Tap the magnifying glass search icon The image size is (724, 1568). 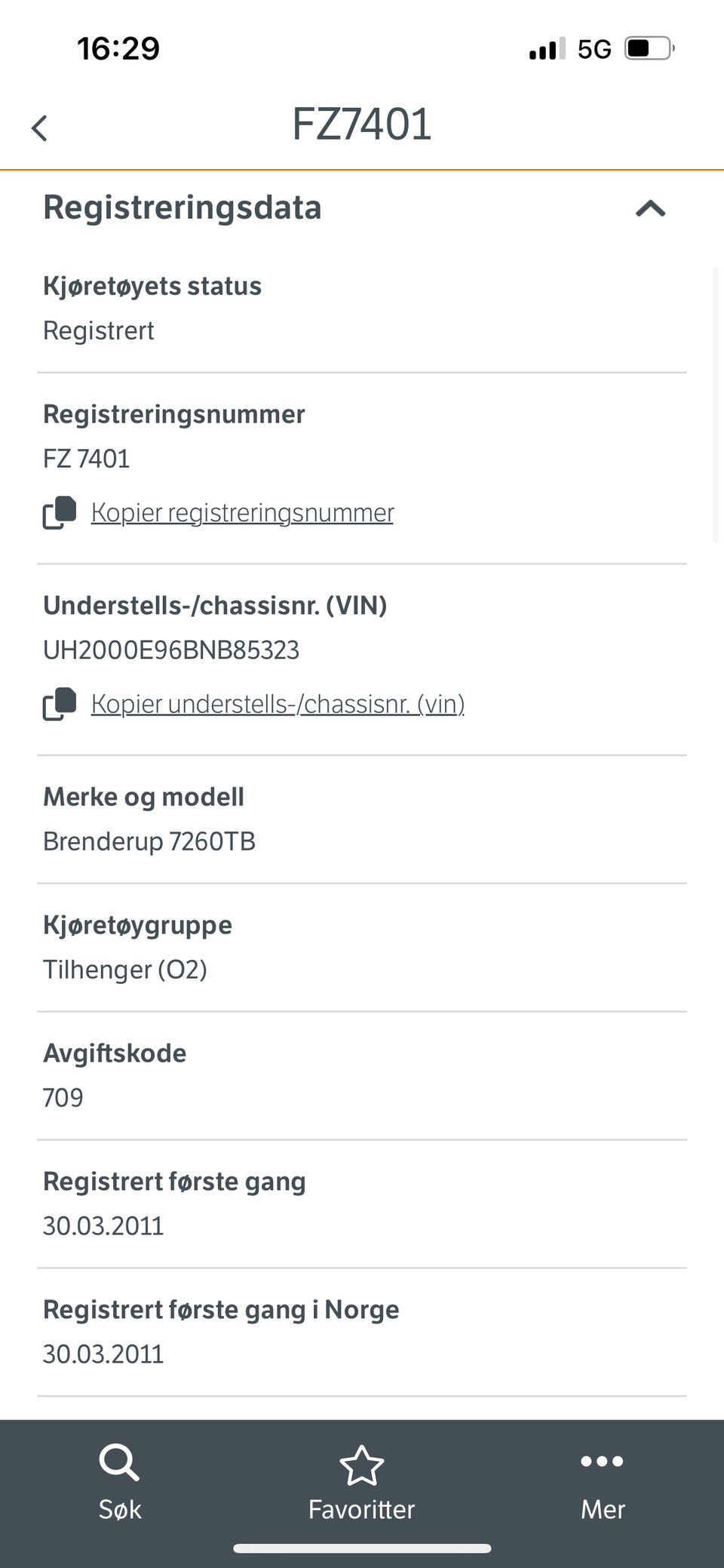pyautogui.click(x=119, y=1463)
